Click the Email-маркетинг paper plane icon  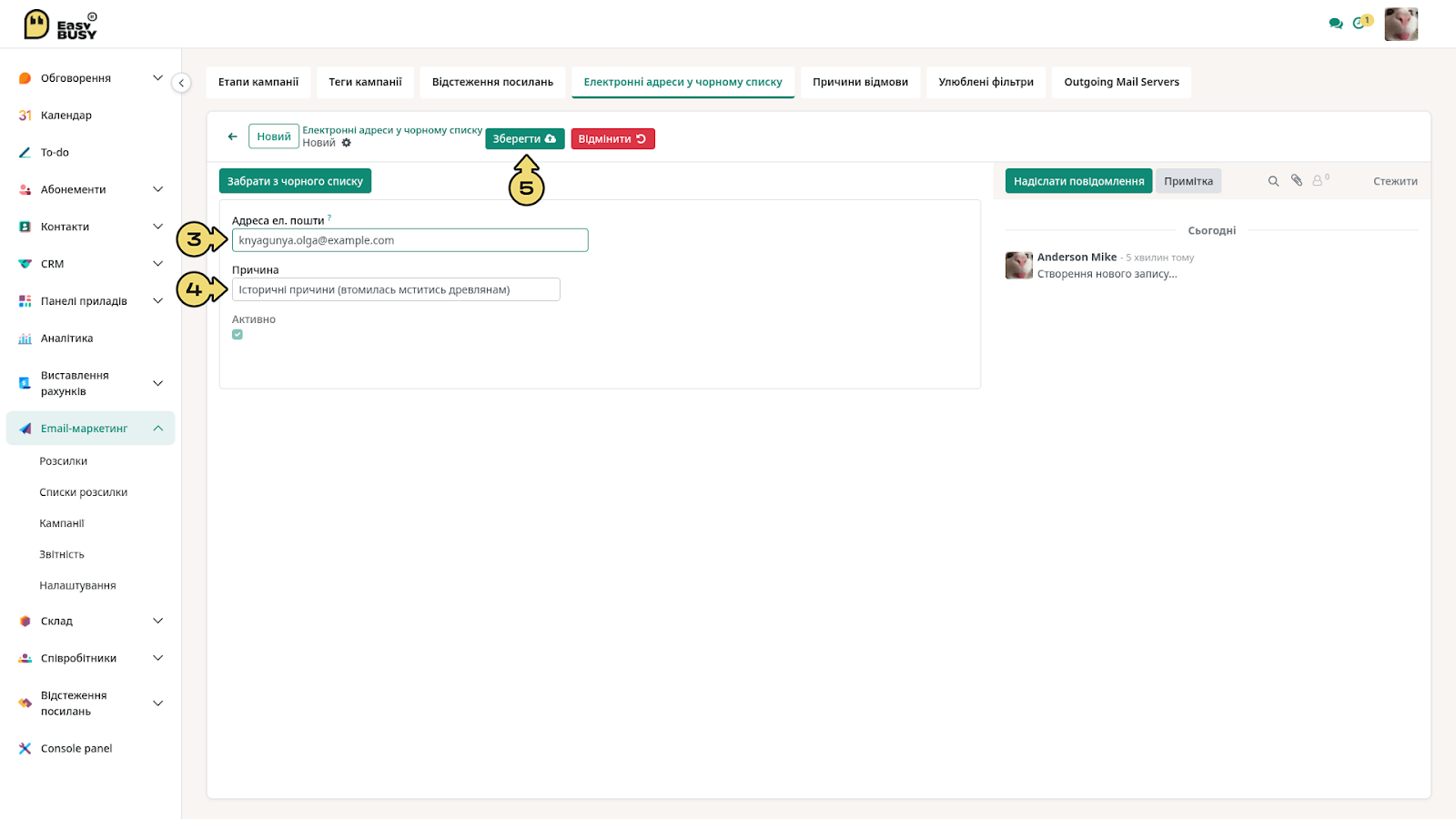tap(25, 429)
